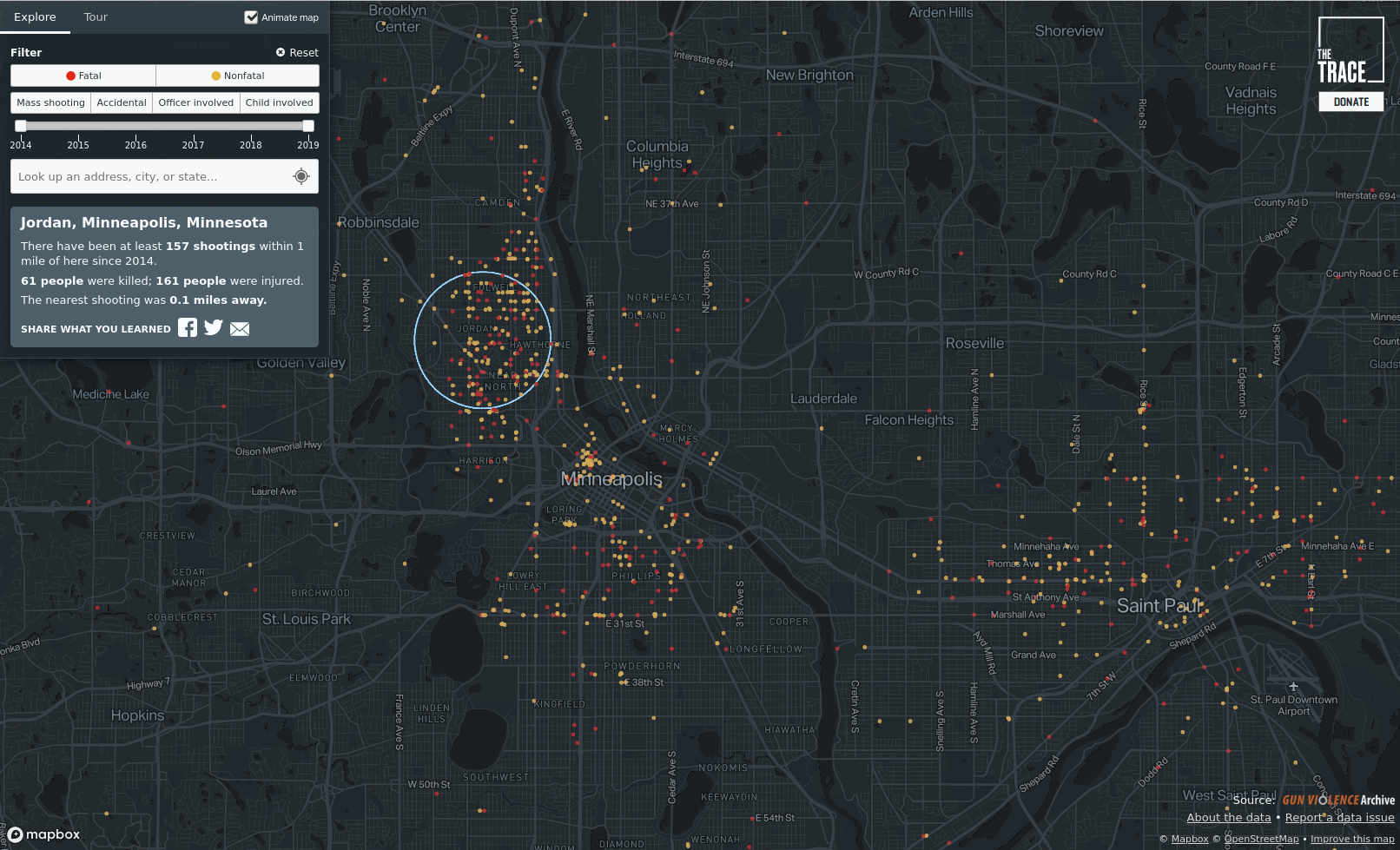
Task: Click the Mapbox logo
Action: click(43, 834)
